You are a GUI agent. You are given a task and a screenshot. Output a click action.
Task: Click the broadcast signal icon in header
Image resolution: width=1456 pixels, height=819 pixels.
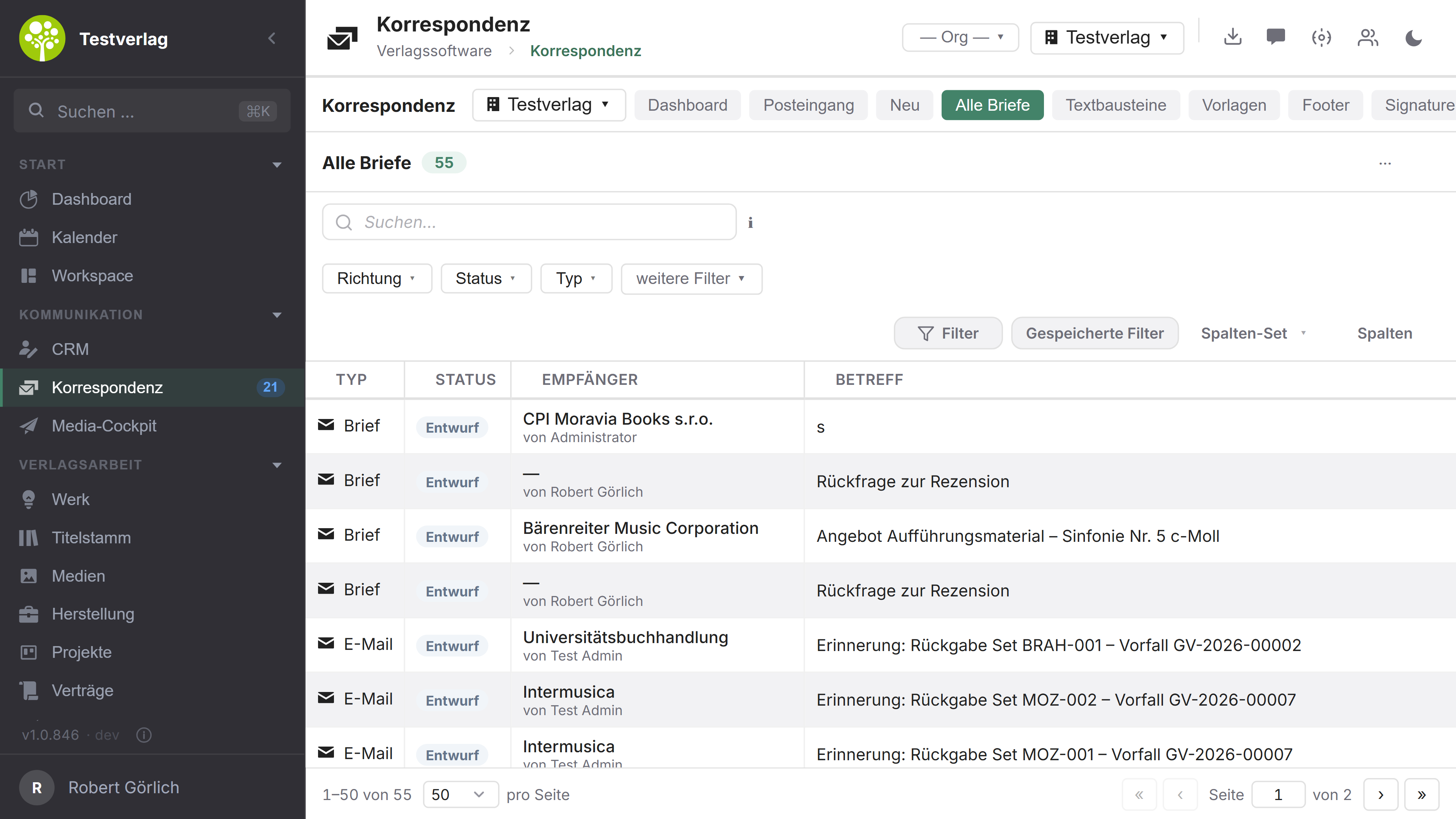[x=1321, y=37]
